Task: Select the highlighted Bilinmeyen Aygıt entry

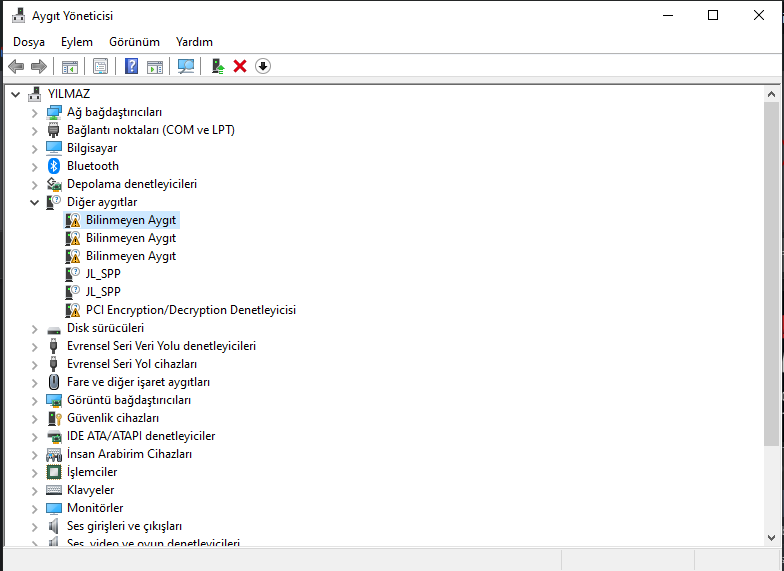Action: (x=130, y=220)
